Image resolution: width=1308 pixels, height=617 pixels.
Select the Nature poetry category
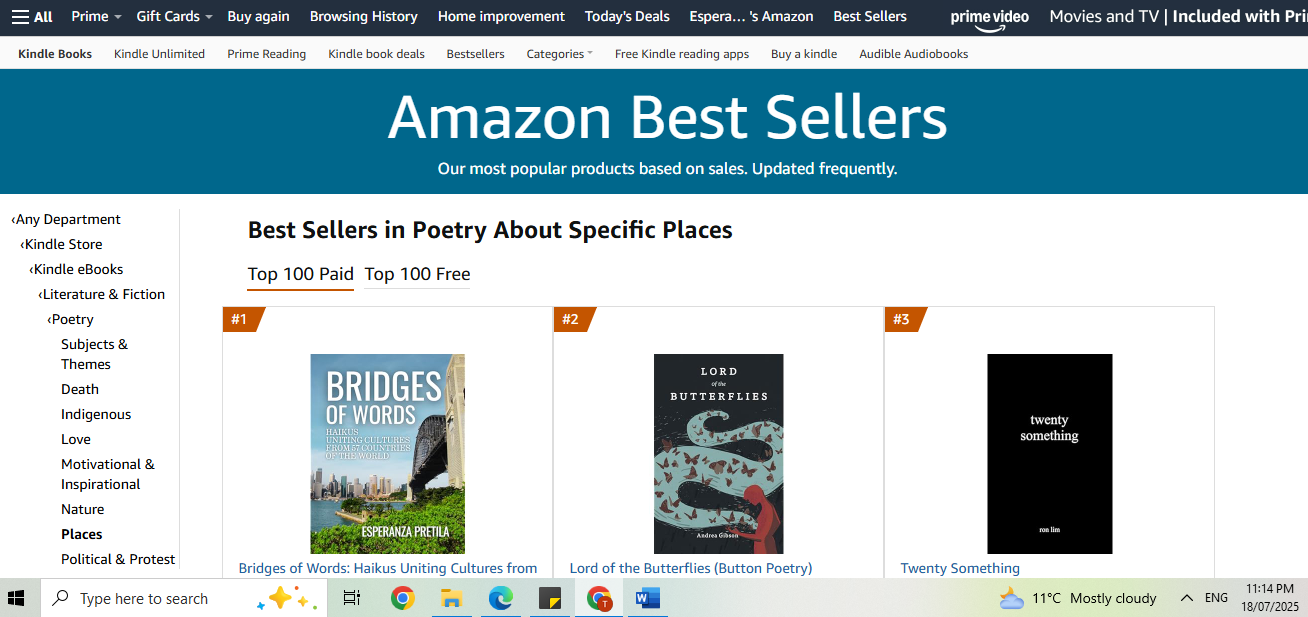[x=82, y=509]
